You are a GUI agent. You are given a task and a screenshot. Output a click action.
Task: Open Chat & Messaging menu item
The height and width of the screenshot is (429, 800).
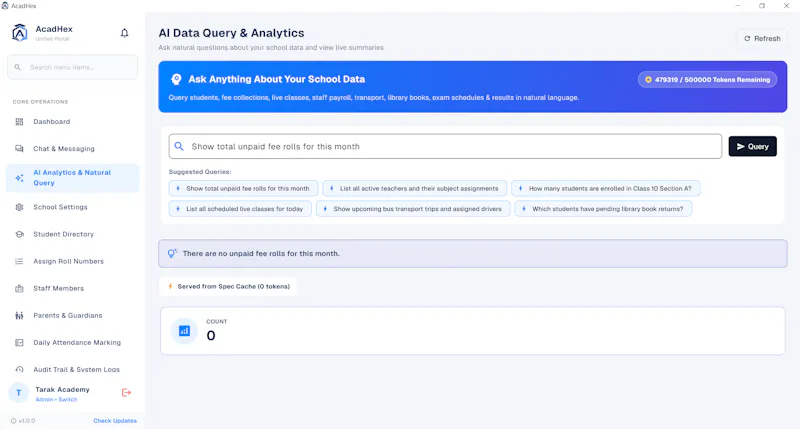(72, 149)
